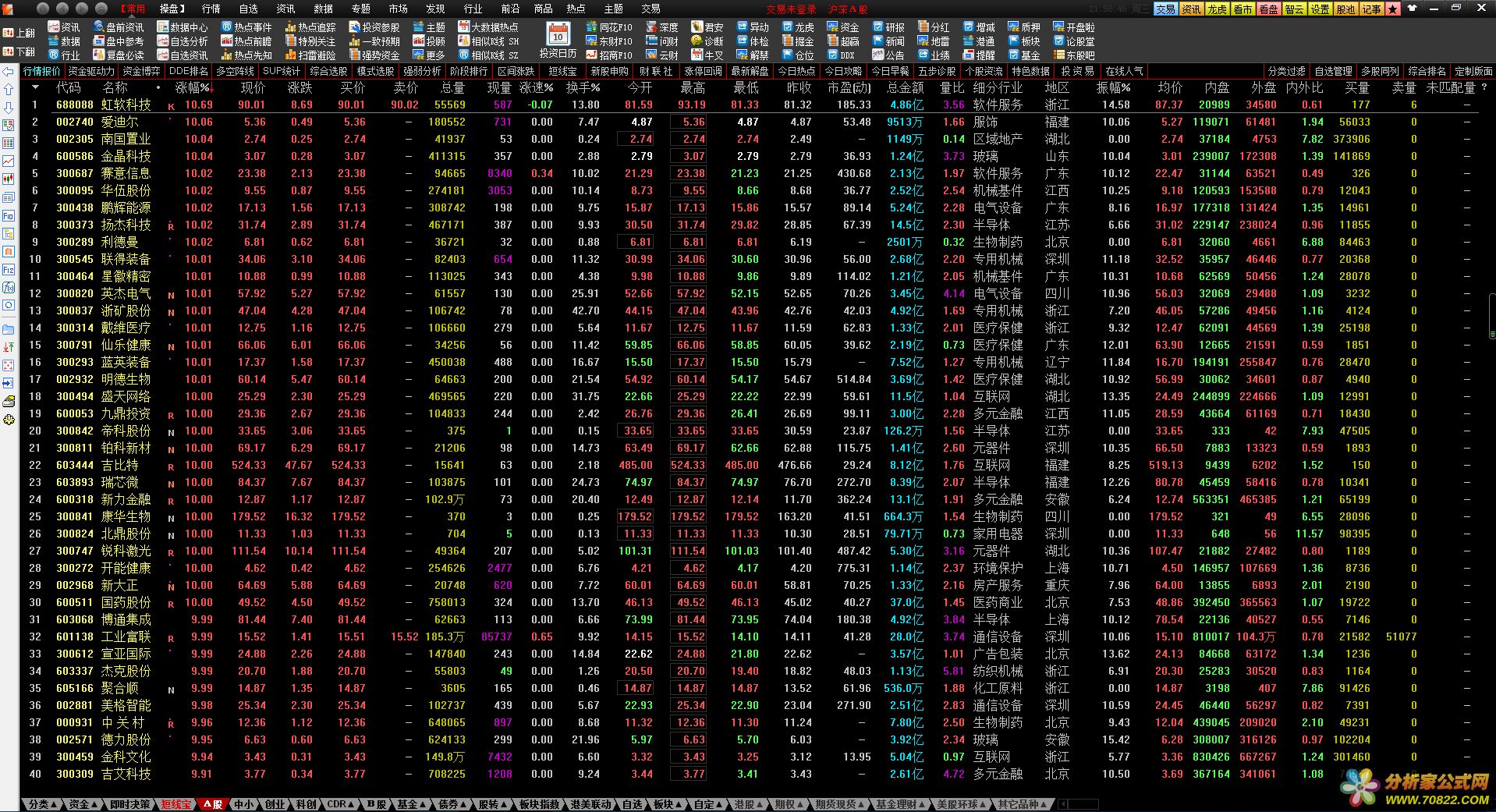This screenshot has width=1496, height=812.
Task: Click the 自选管理 button
Action: pos(1333,71)
